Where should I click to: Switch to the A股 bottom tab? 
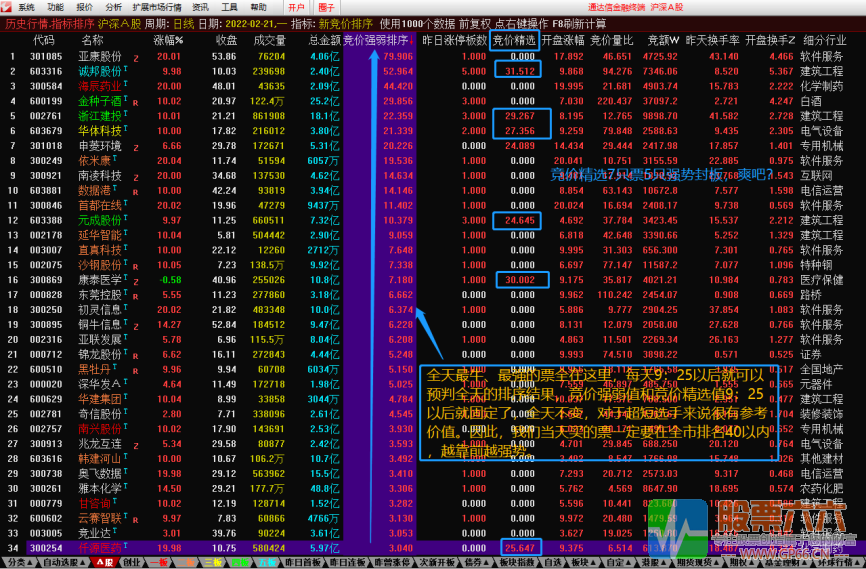[x=104, y=562]
